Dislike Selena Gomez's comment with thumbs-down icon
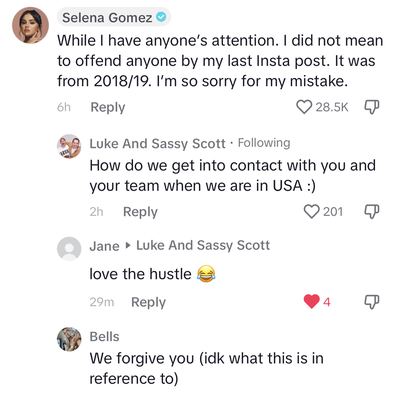 [x=371, y=107]
